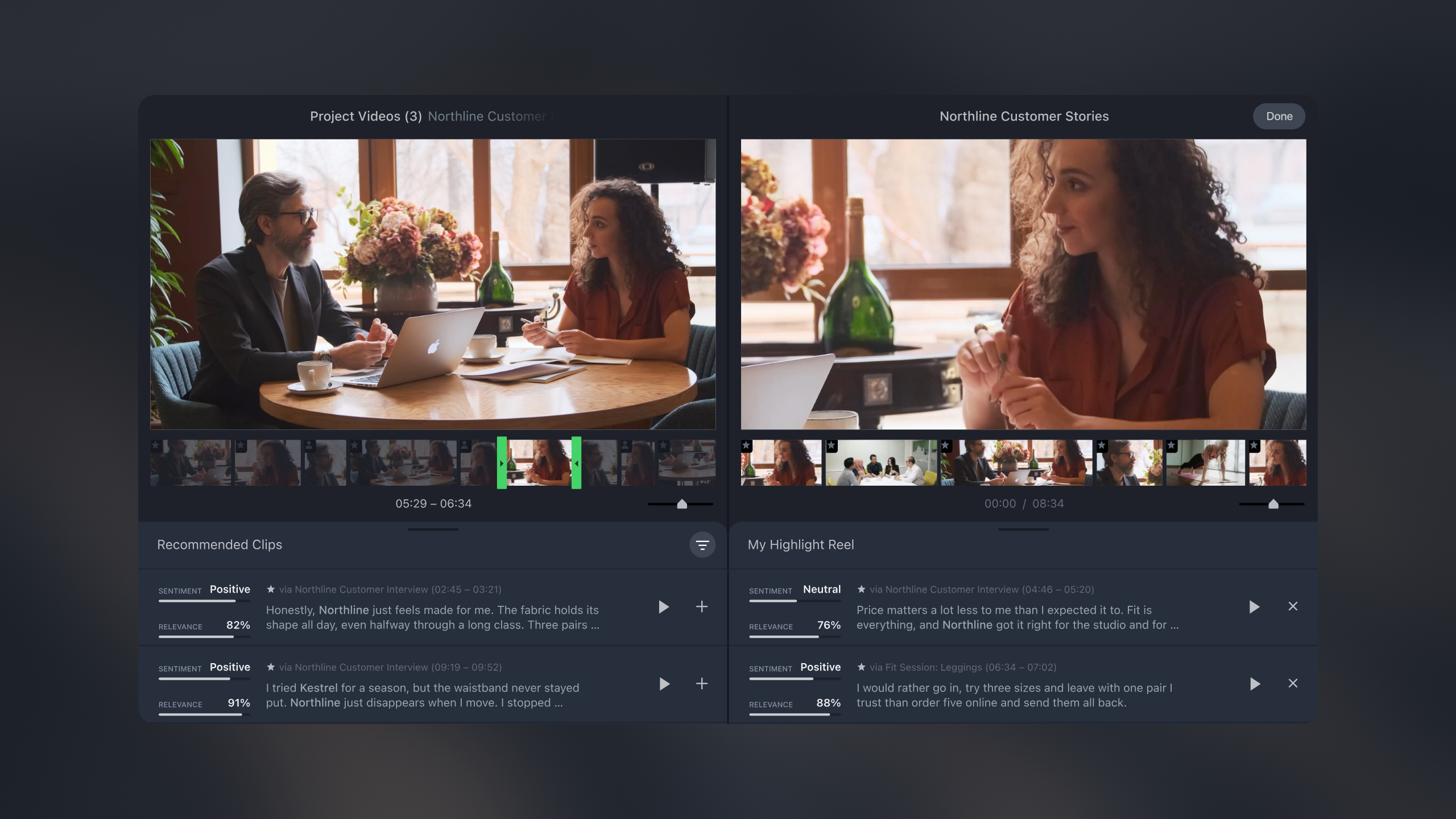
Task: Click star badge on group meeting thumbnail
Action: 832,445
